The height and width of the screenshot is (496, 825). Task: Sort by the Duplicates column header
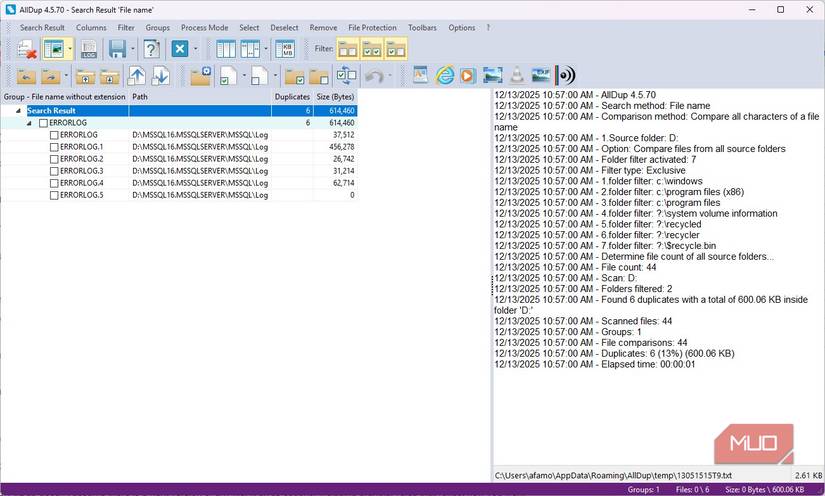coord(292,97)
